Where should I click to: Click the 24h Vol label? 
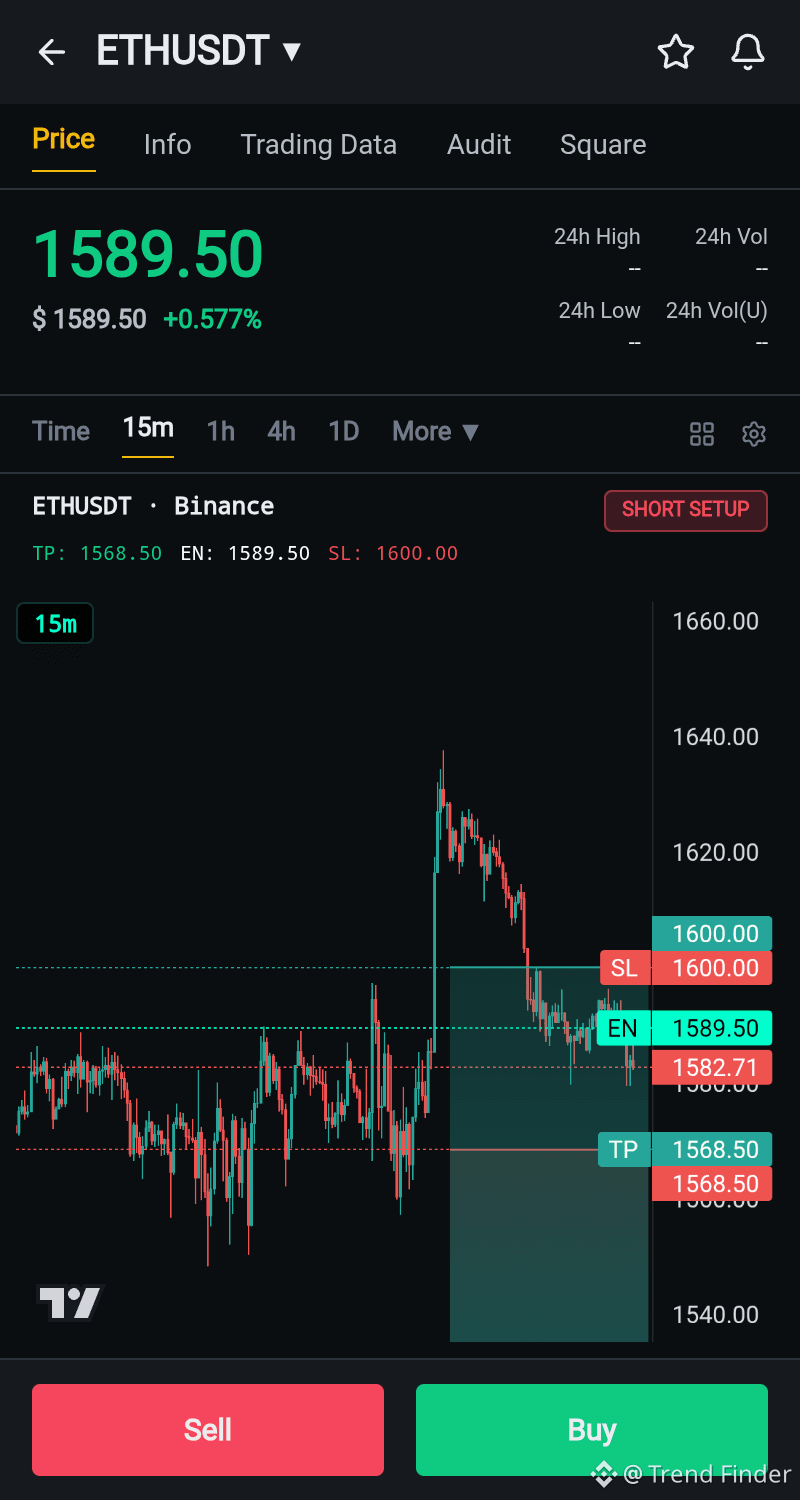pyautogui.click(x=731, y=237)
